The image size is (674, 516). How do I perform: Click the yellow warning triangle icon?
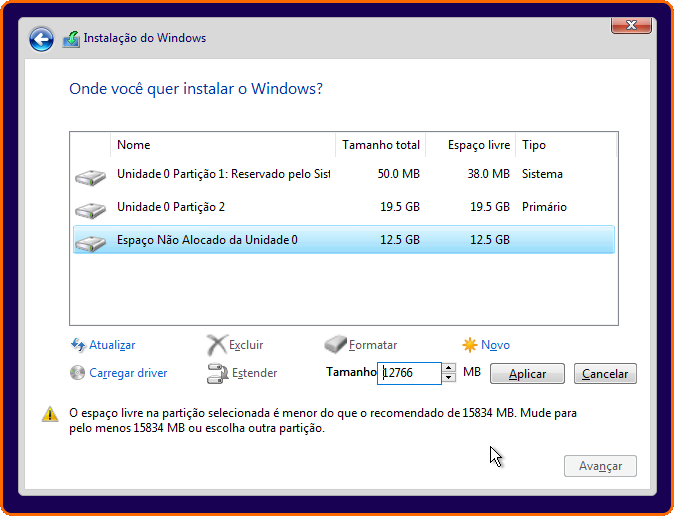(50, 414)
